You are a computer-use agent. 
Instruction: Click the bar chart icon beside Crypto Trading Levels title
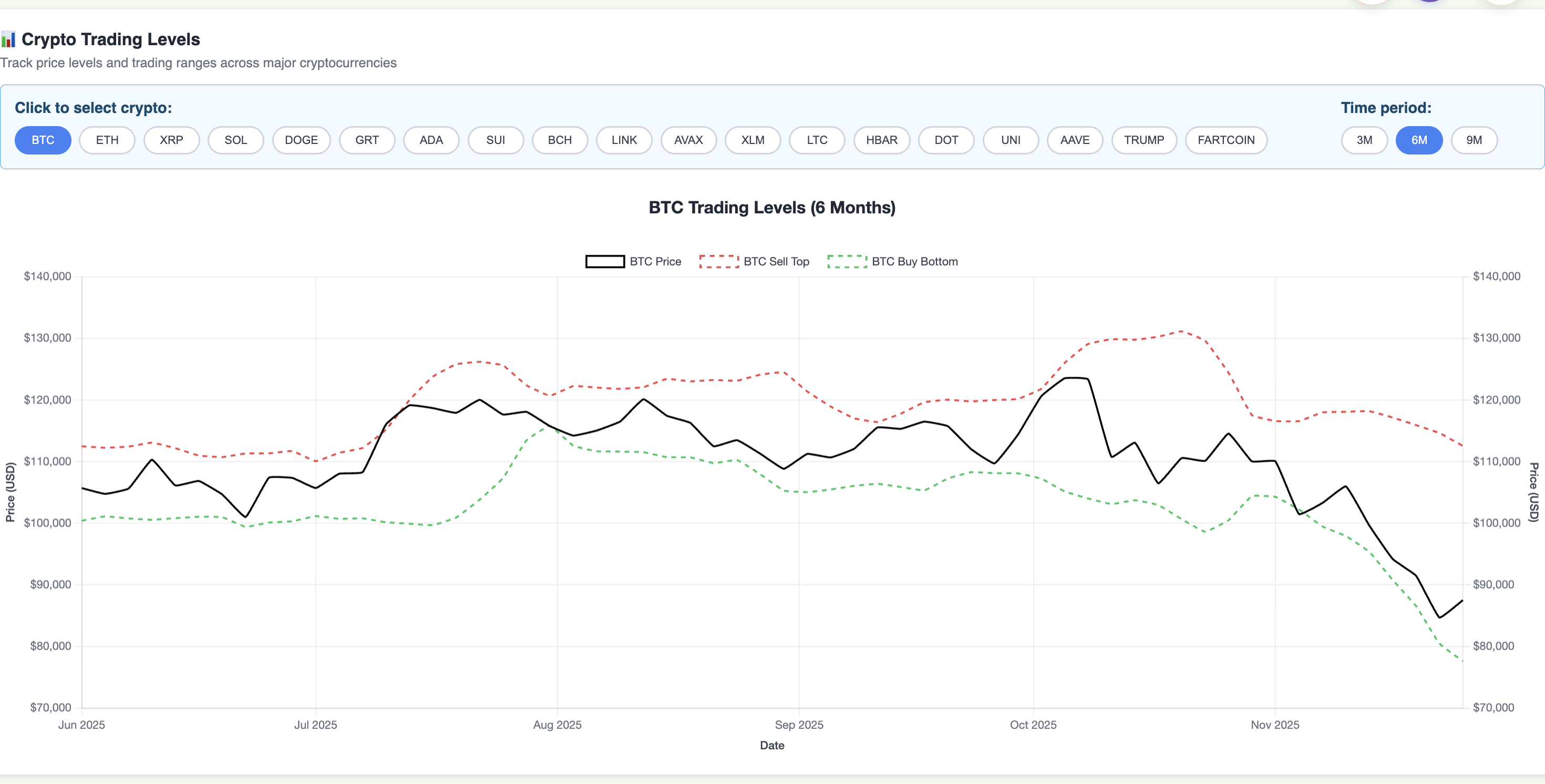pos(9,39)
